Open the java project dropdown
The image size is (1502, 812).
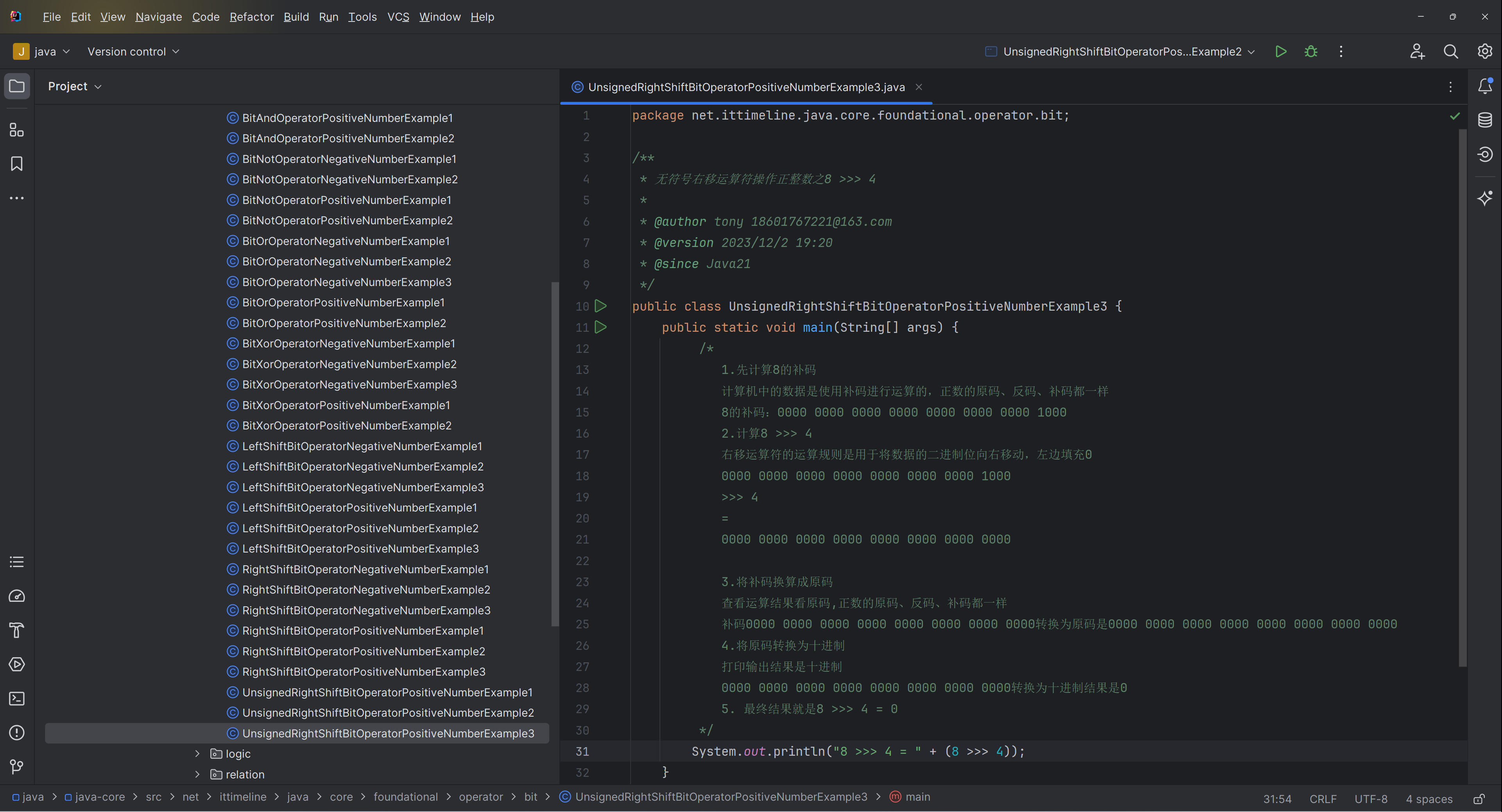[42, 51]
